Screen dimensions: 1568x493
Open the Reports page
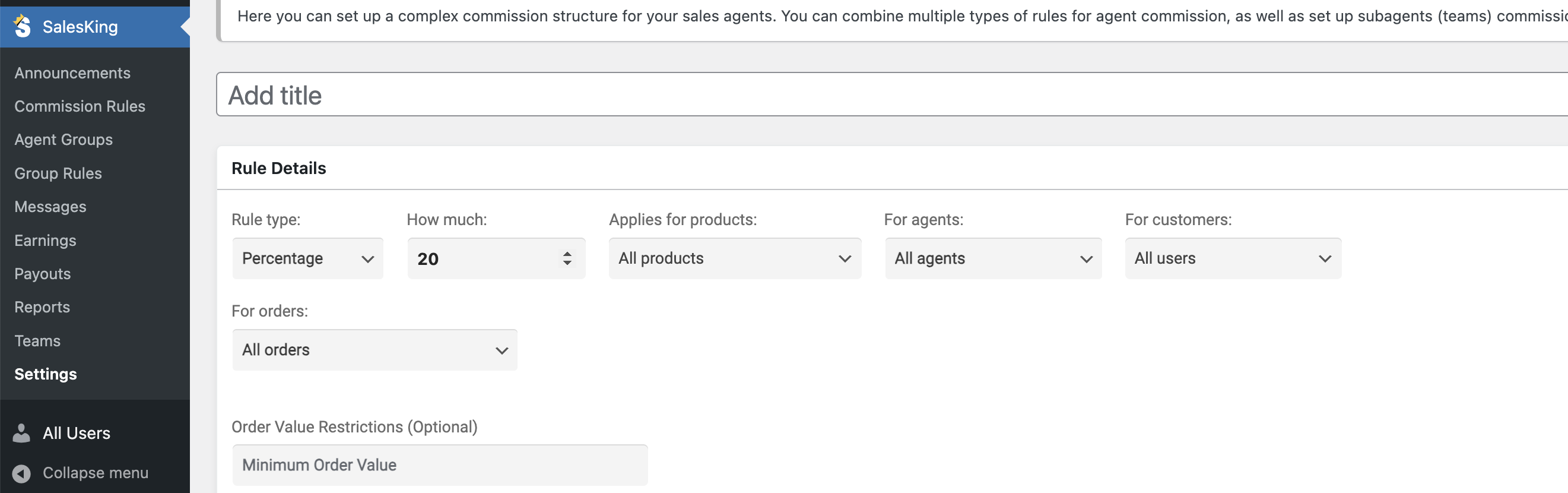[42, 307]
